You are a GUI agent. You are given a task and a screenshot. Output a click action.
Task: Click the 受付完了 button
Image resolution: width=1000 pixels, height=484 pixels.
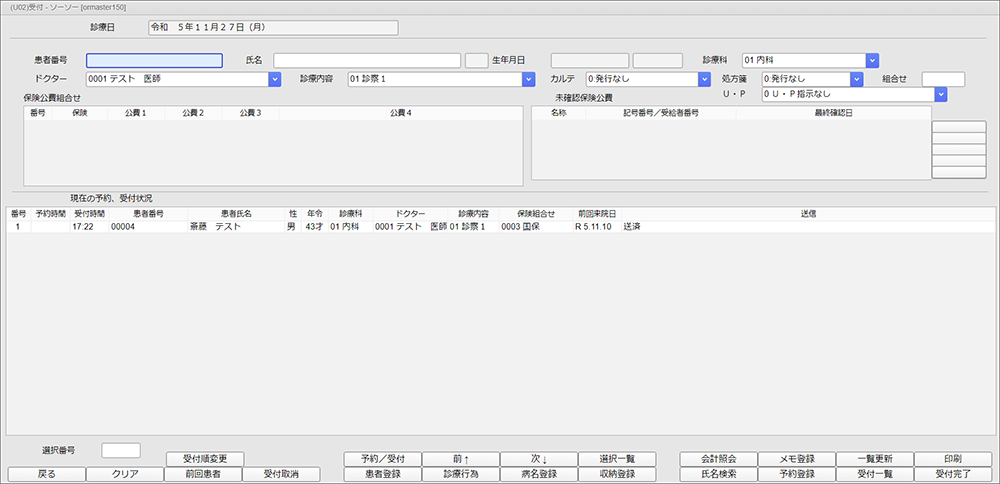953,474
